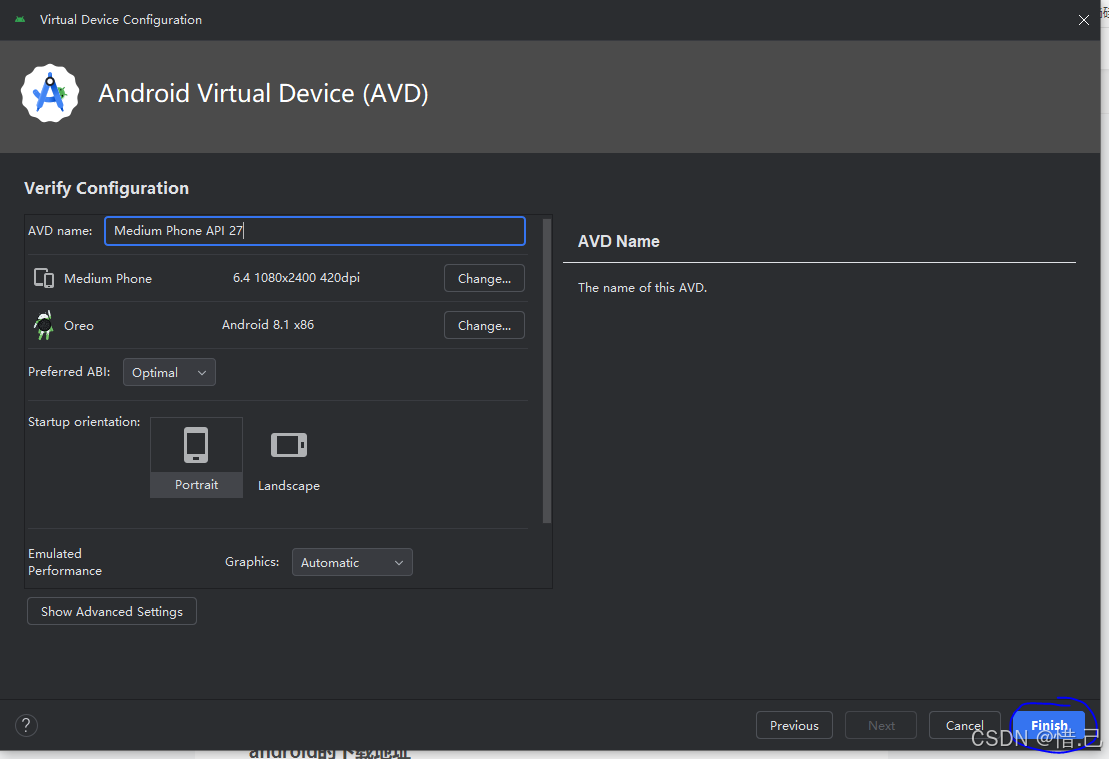Click the 'Startup orientation:' label
This screenshot has width=1109, height=759.
coord(84,422)
